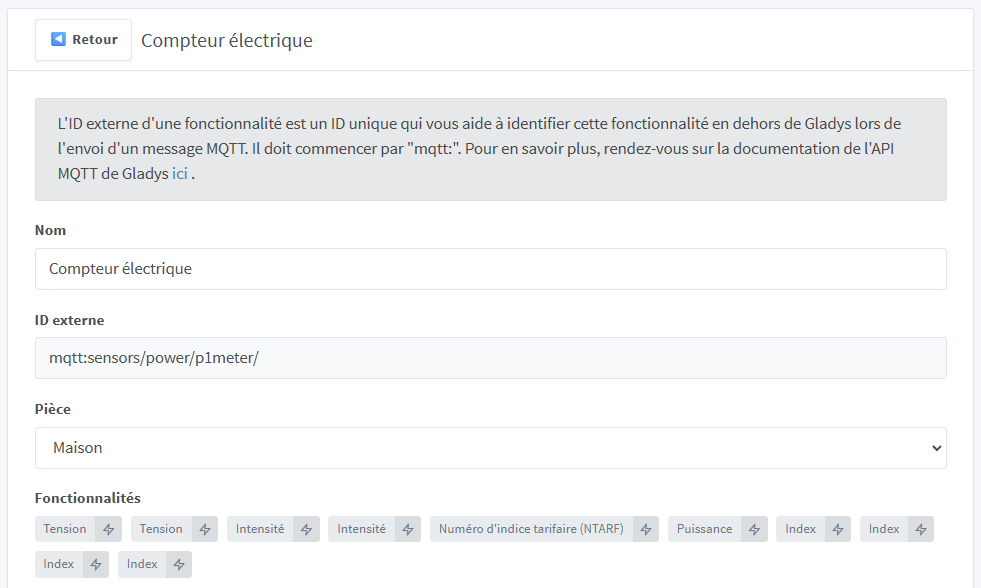The image size is (981, 588).
Task: Click lightning icon on first Index tag
Action: (838, 529)
